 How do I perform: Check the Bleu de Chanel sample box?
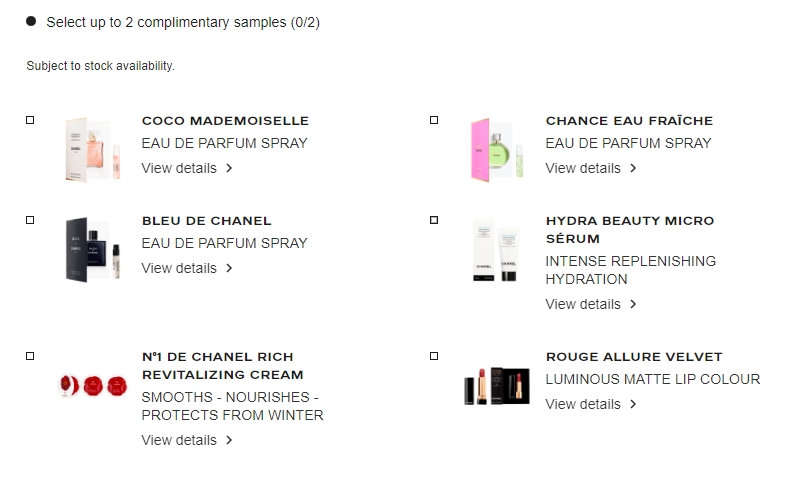pyautogui.click(x=30, y=220)
